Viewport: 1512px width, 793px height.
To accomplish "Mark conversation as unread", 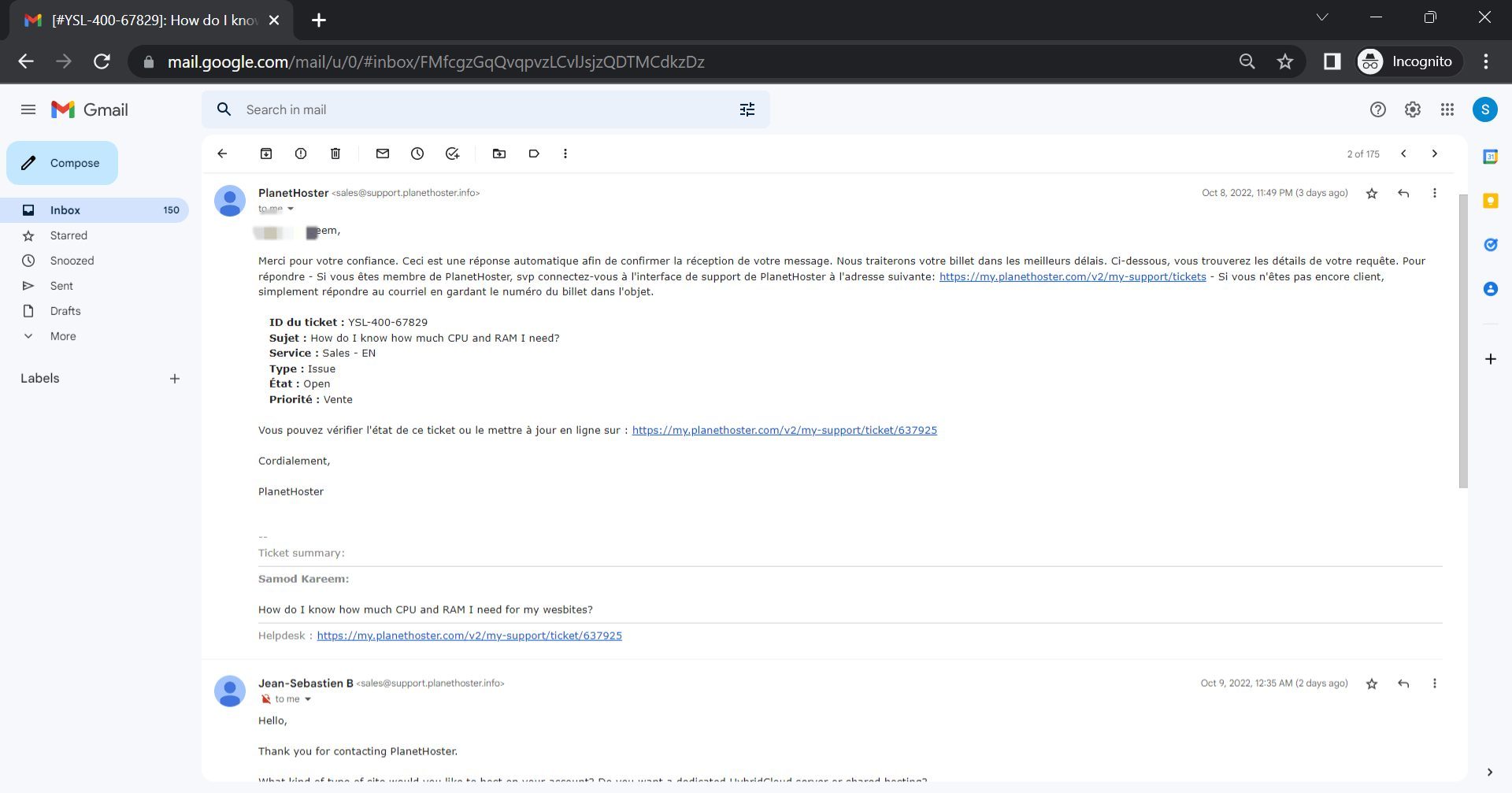I will tap(383, 154).
